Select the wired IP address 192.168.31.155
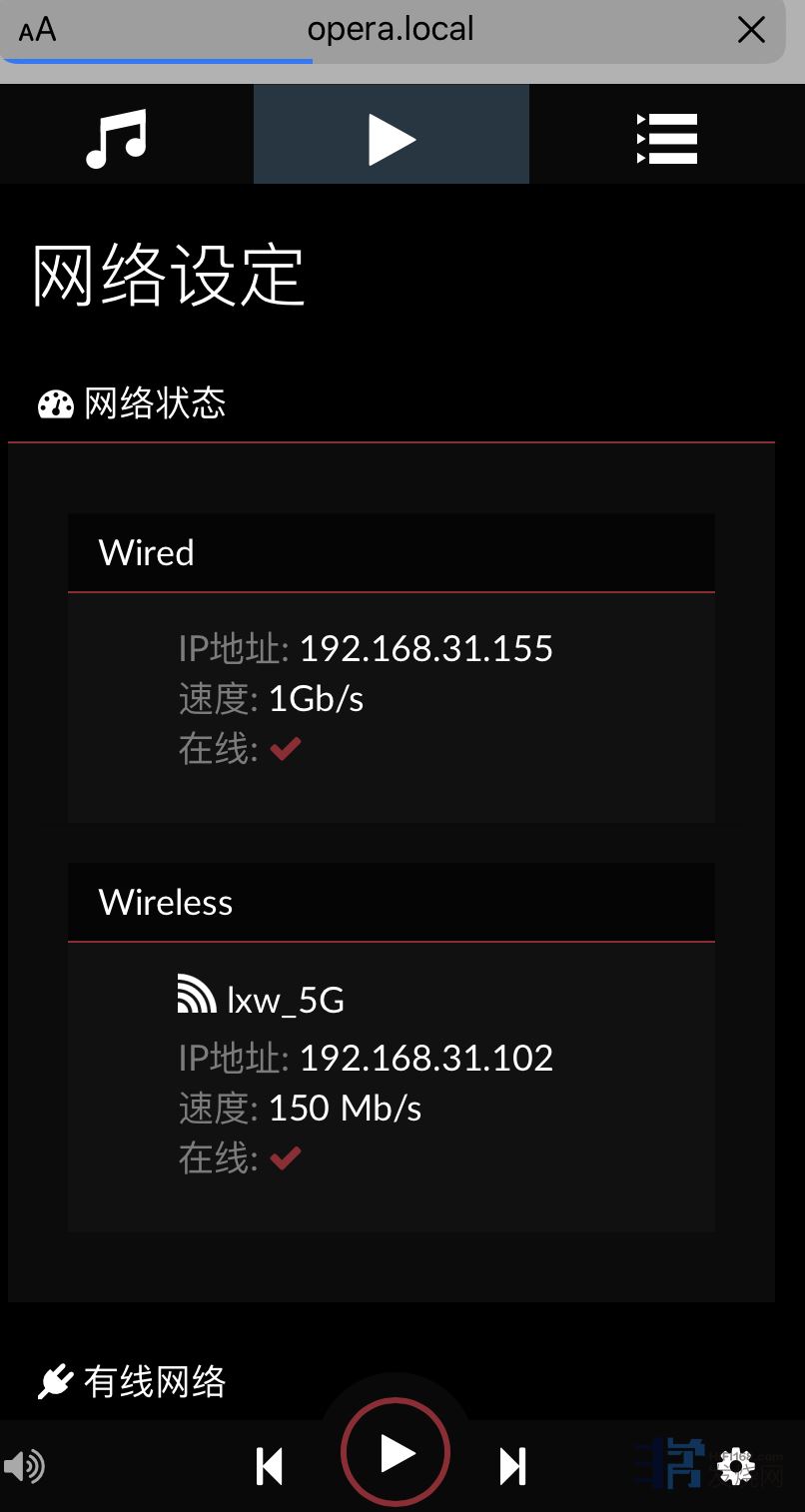 (x=425, y=648)
